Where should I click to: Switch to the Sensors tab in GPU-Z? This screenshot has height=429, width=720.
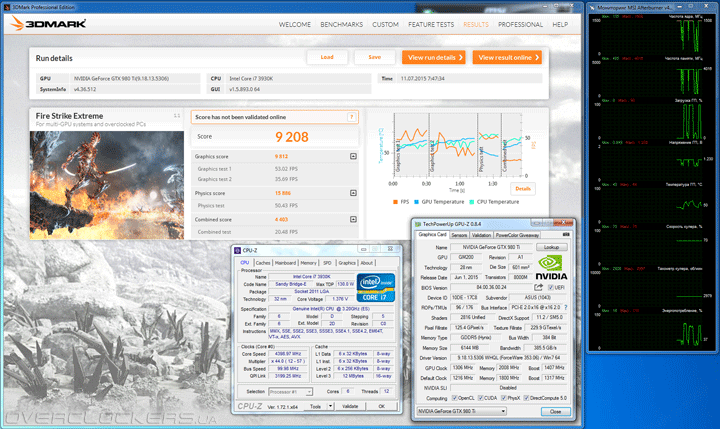(459, 235)
